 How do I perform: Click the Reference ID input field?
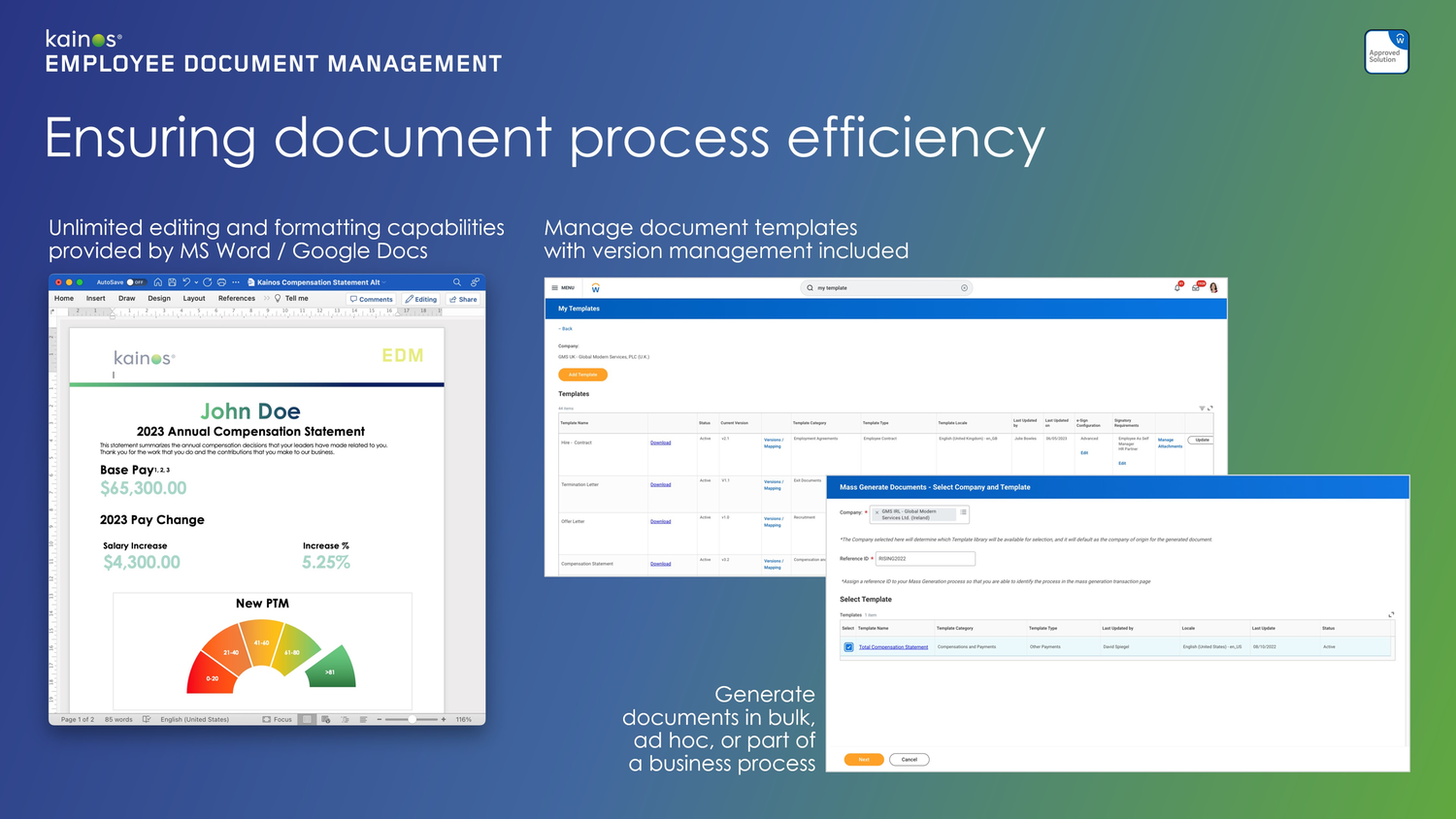coord(924,558)
